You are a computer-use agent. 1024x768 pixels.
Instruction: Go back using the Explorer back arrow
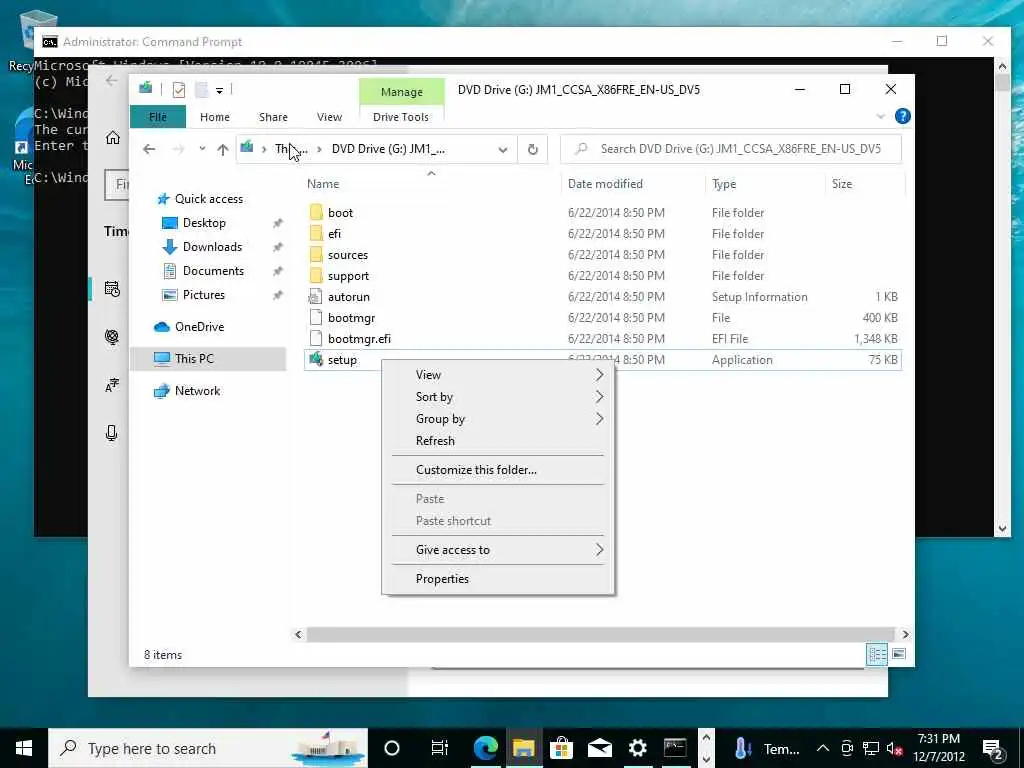tap(149, 149)
